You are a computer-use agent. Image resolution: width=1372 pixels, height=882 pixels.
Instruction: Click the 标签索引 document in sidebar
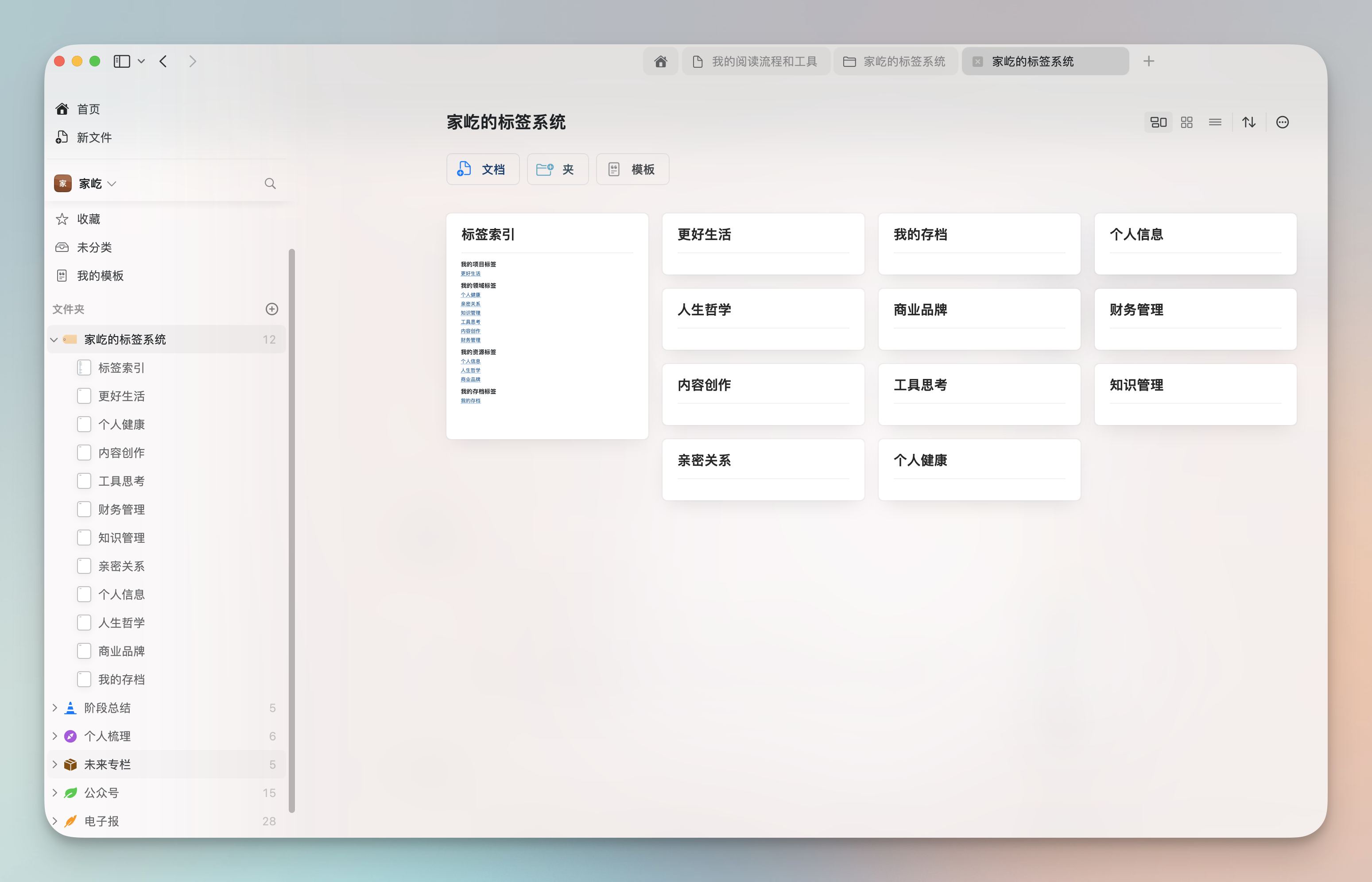click(x=121, y=367)
